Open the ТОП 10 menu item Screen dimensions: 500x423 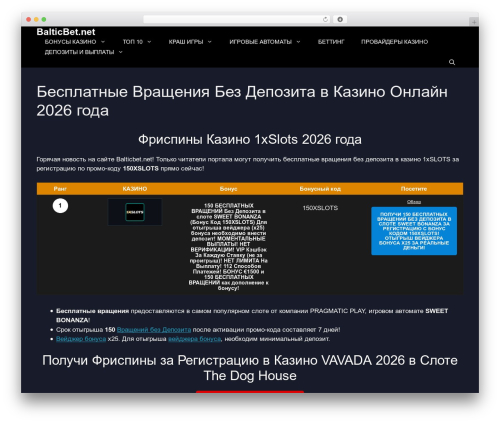pos(132,42)
